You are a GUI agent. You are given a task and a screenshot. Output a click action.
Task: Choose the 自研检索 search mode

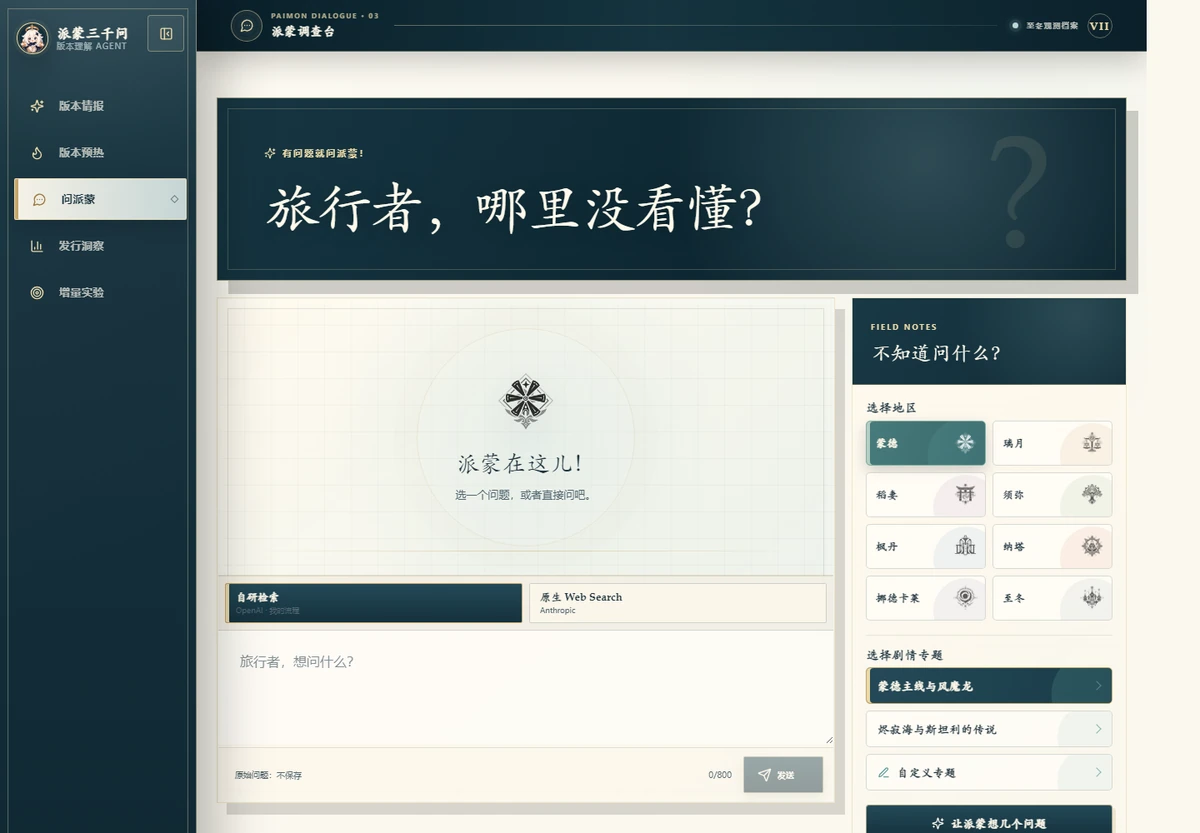pyautogui.click(x=374, y=603)
